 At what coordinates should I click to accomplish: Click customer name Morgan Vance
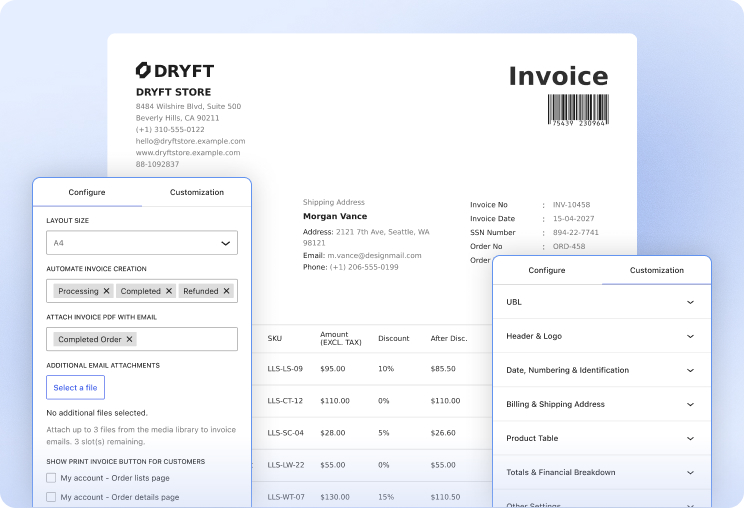click(335, 216)
